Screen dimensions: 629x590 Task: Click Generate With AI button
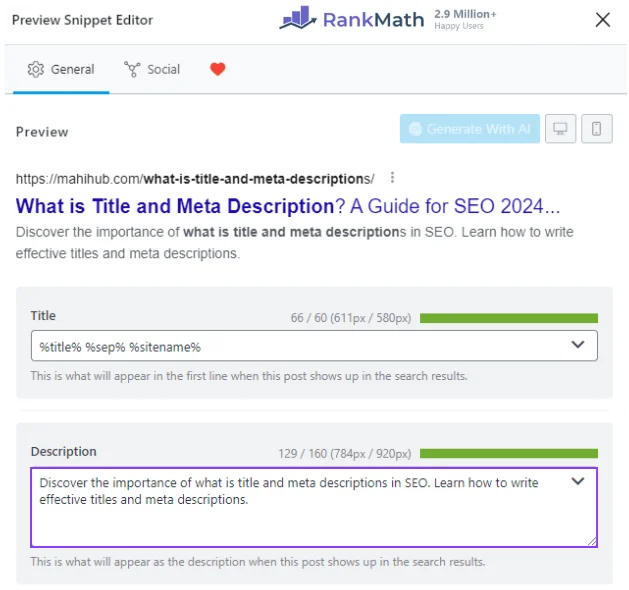click(x=470, y=129)
